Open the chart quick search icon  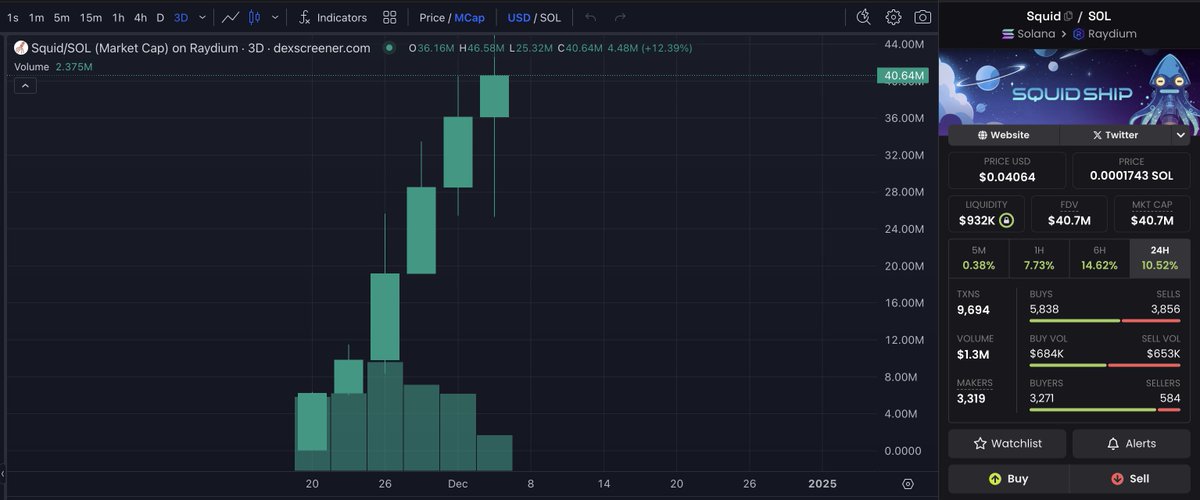click(864, 17)
